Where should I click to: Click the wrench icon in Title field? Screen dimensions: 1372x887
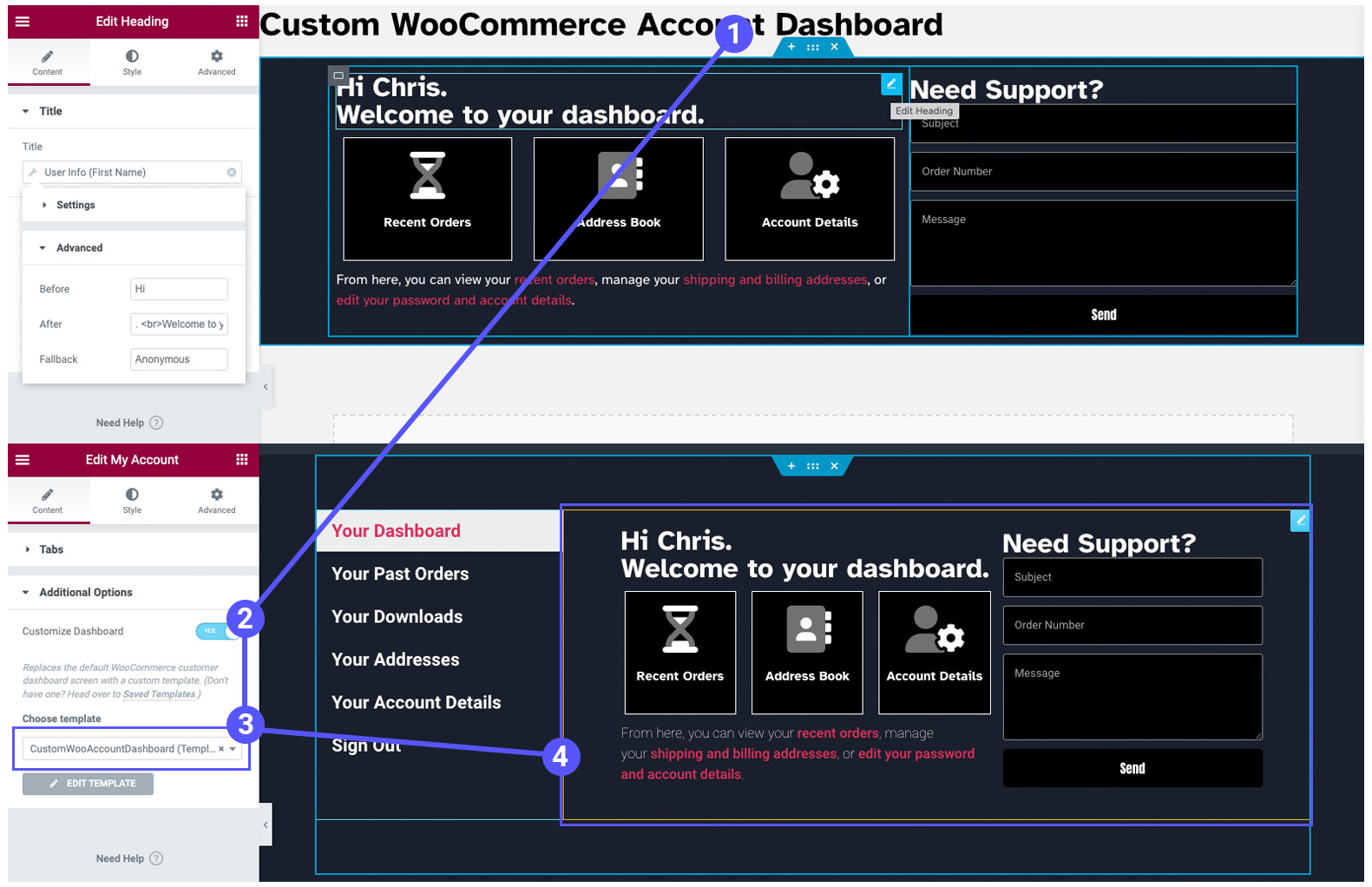(33, 173)
